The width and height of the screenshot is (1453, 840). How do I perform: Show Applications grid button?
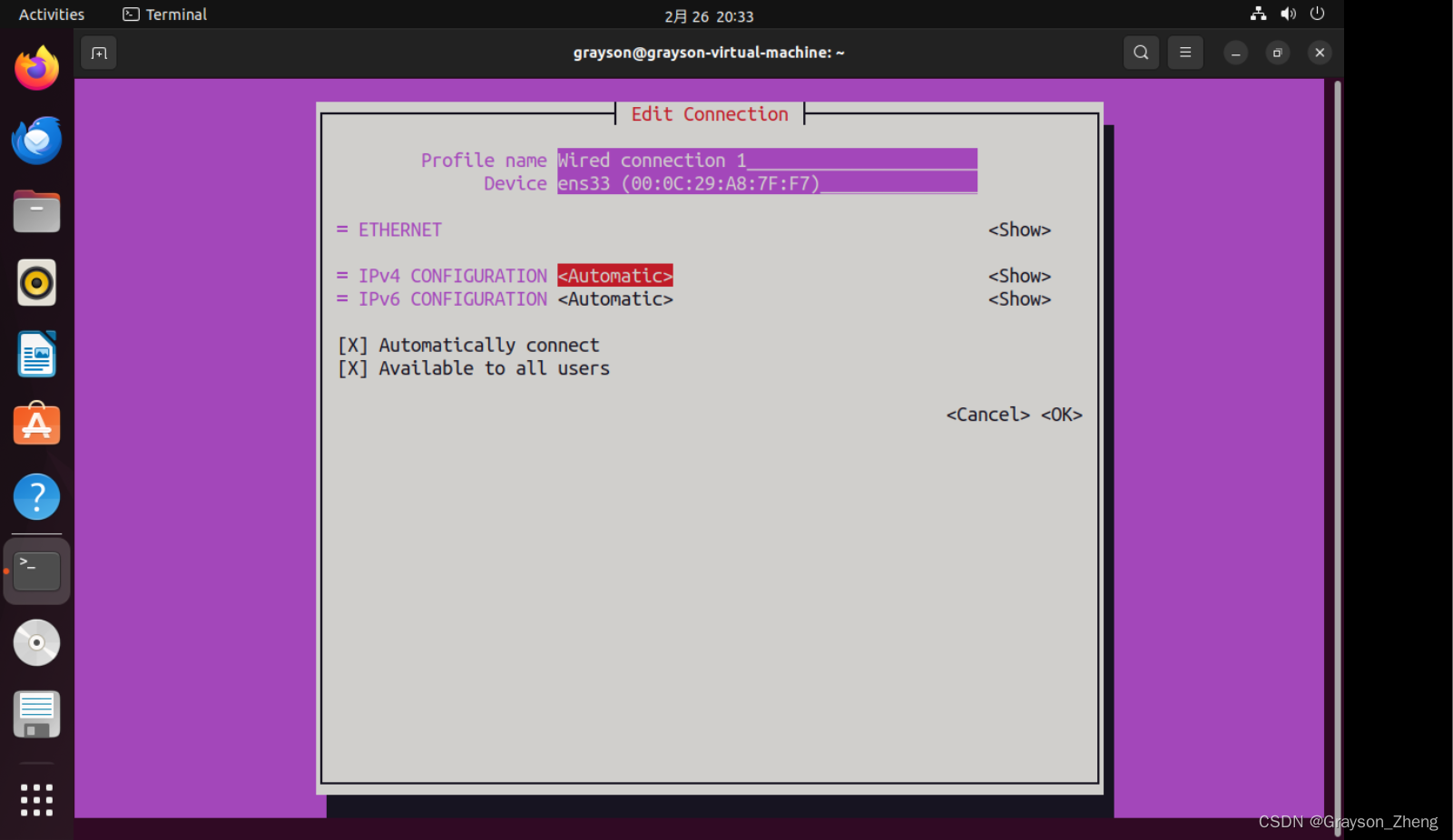click(36, 800)
